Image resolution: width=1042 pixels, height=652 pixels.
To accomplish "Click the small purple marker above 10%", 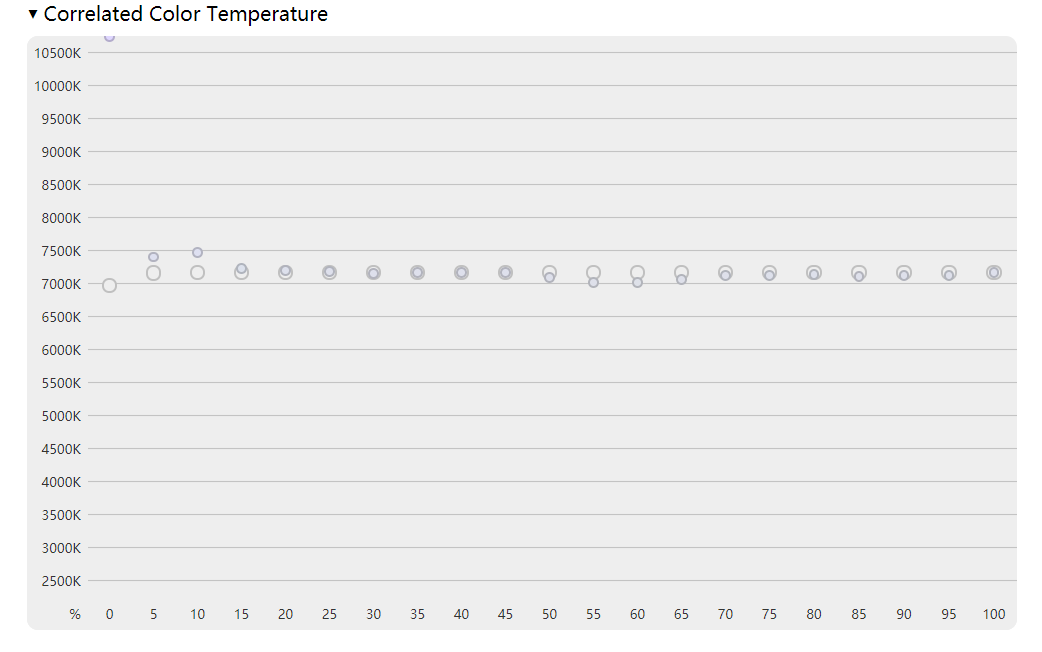I will point(197,253).
